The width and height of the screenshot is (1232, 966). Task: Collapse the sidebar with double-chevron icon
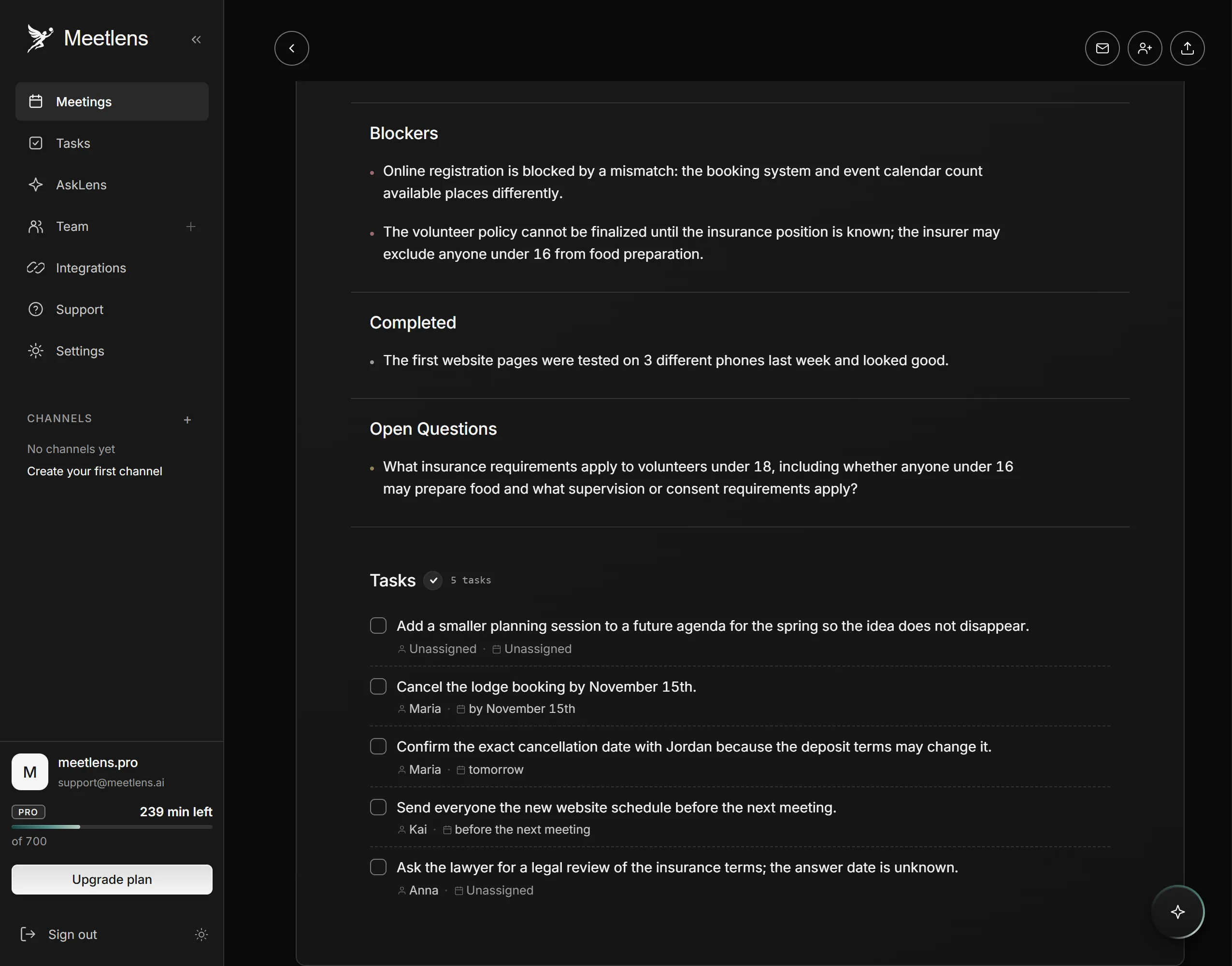[196, 40]
